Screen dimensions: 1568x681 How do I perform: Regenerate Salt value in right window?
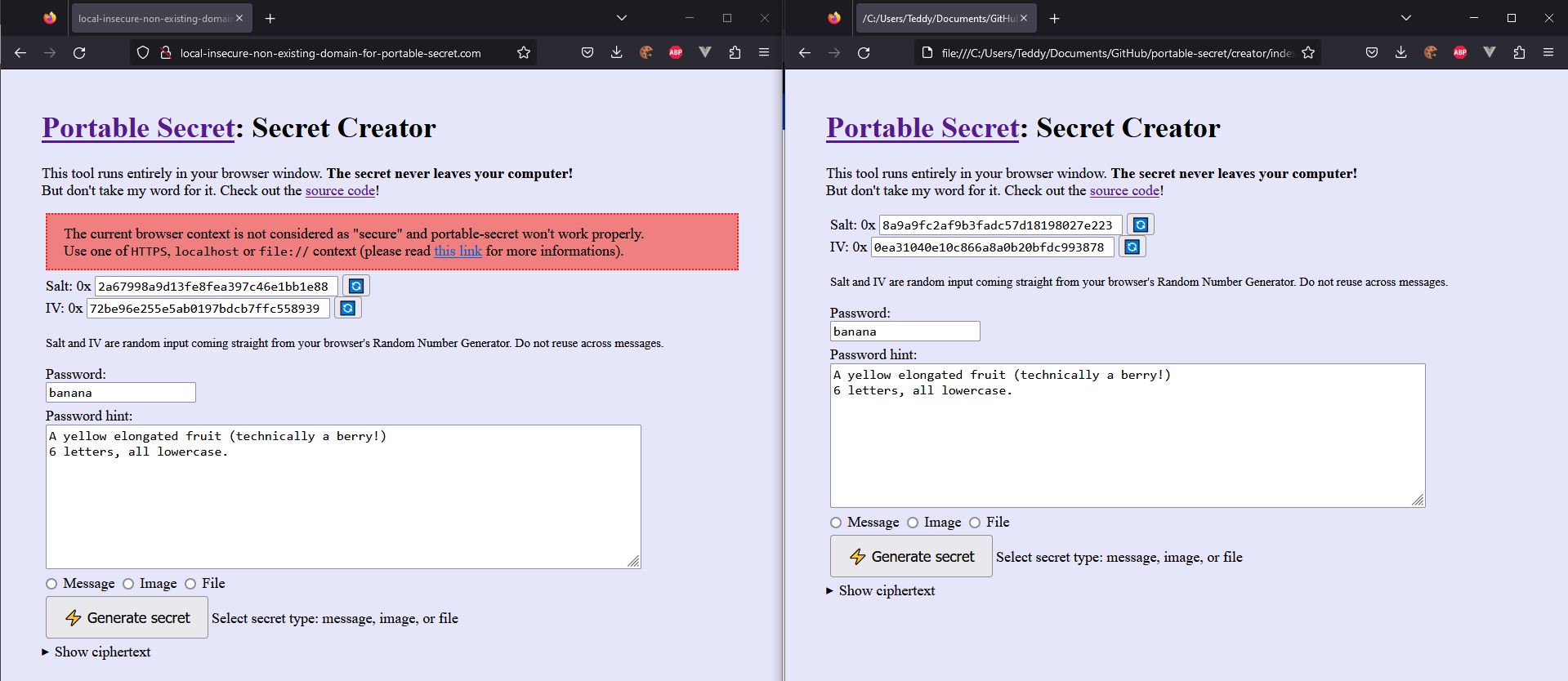click(x=1141, y=225)
